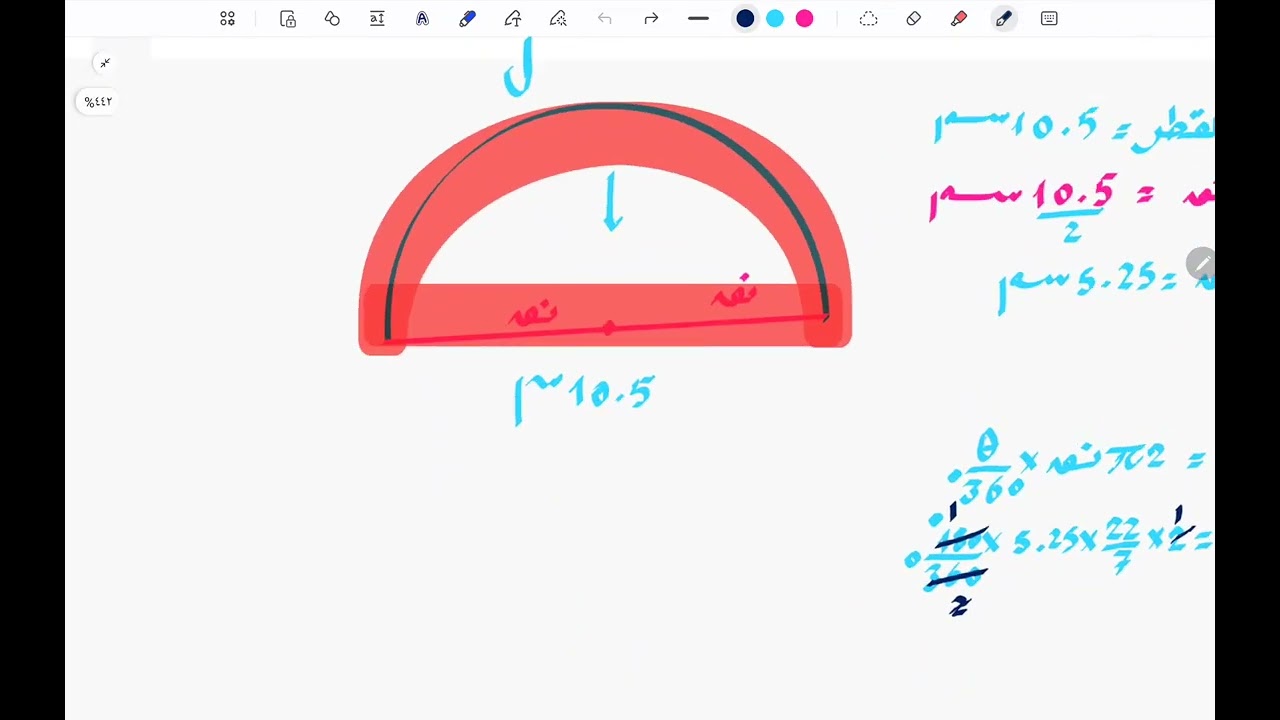The width and height of the screenshot is (1280, 720).
Task: Click the page lock icon
Action: (x=288, y=19)
